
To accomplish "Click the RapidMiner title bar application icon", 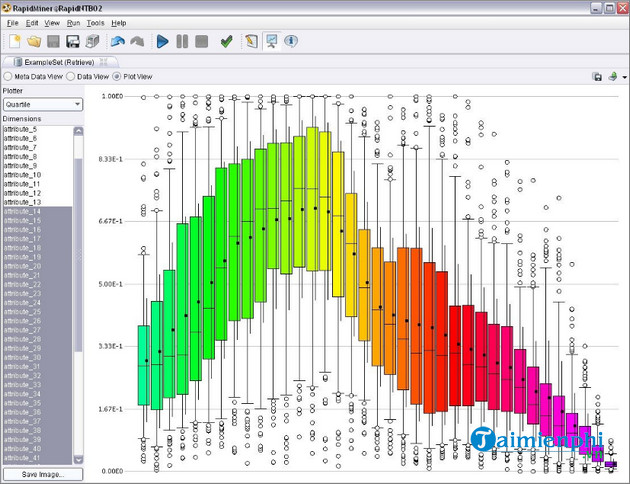I will pos(6,8).
